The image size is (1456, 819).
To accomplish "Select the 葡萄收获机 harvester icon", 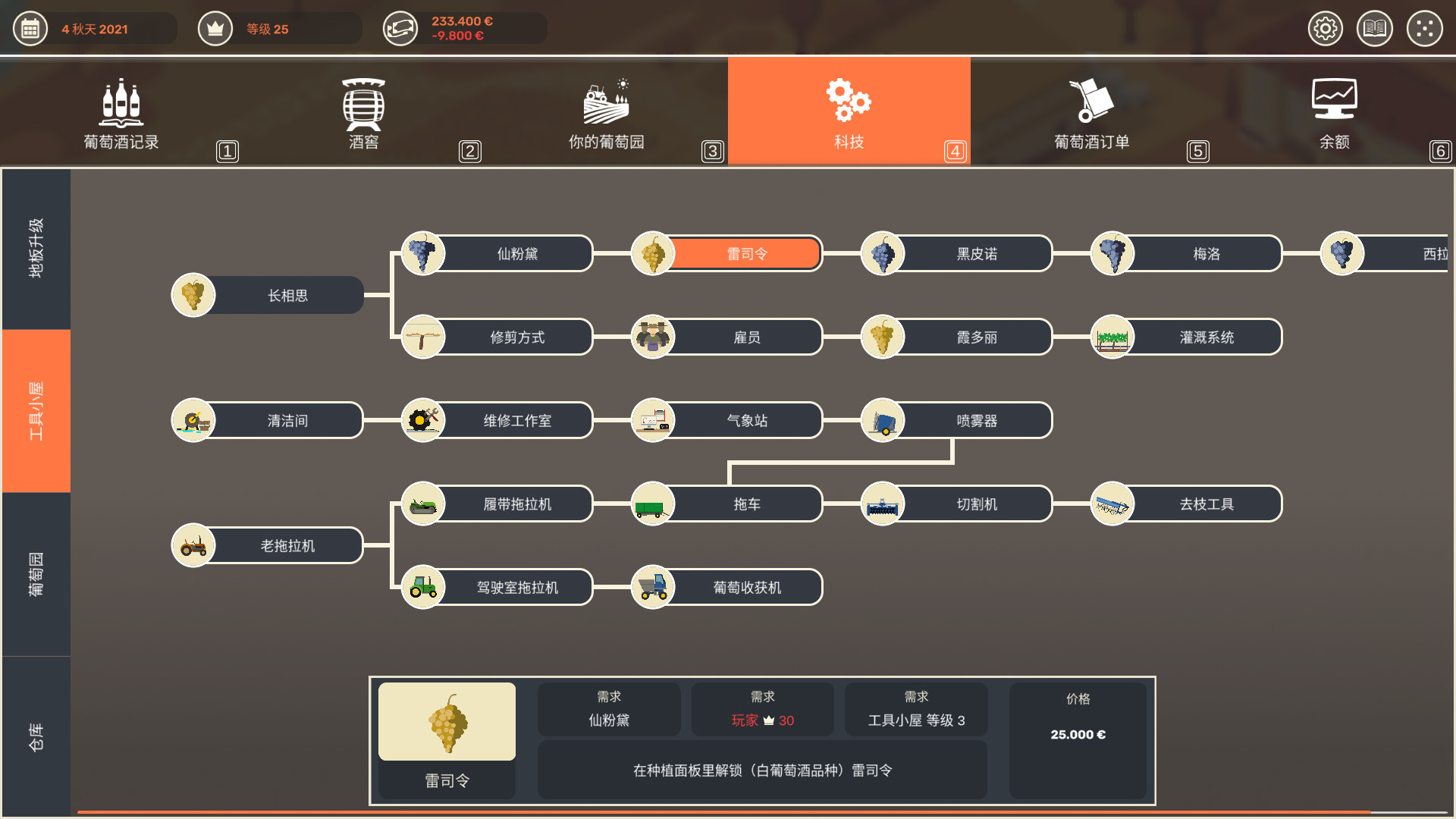I will click(x=653, y=587).
